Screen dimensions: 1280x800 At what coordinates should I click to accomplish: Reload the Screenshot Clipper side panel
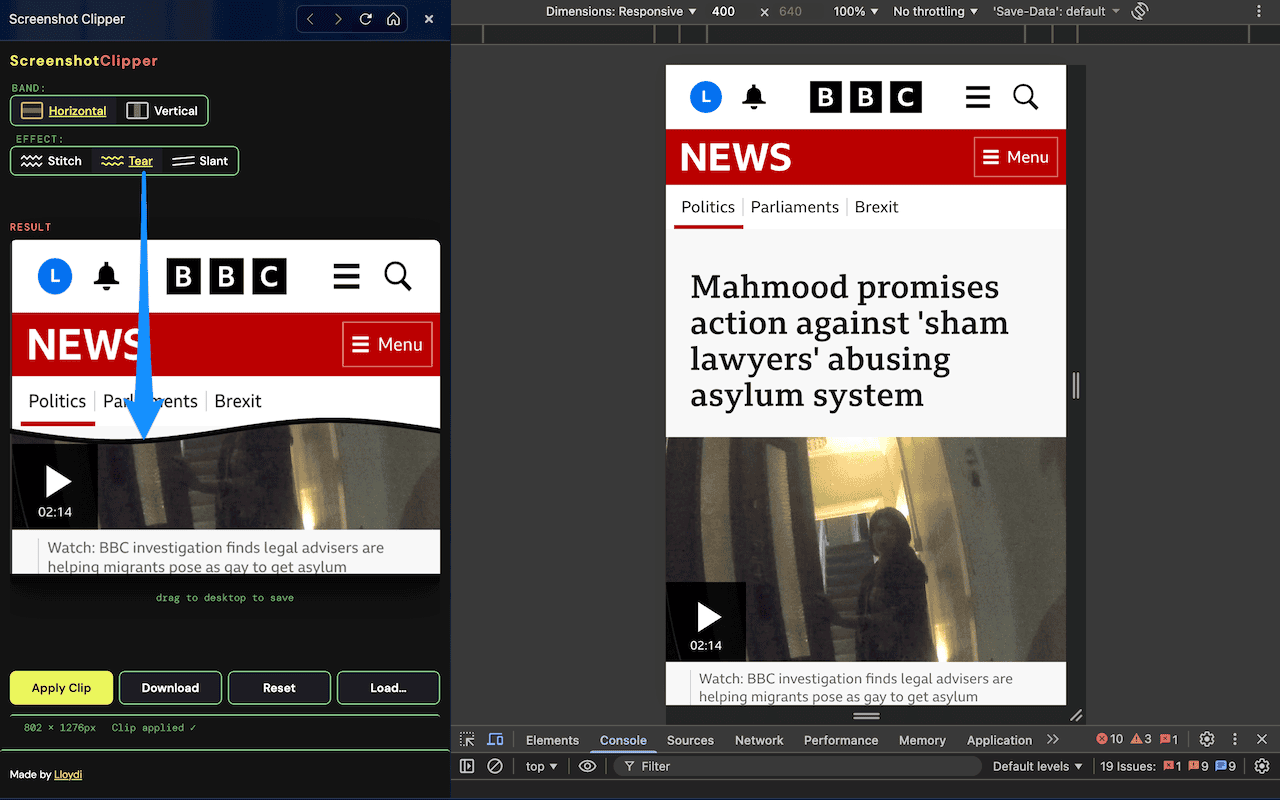point(366,19)
